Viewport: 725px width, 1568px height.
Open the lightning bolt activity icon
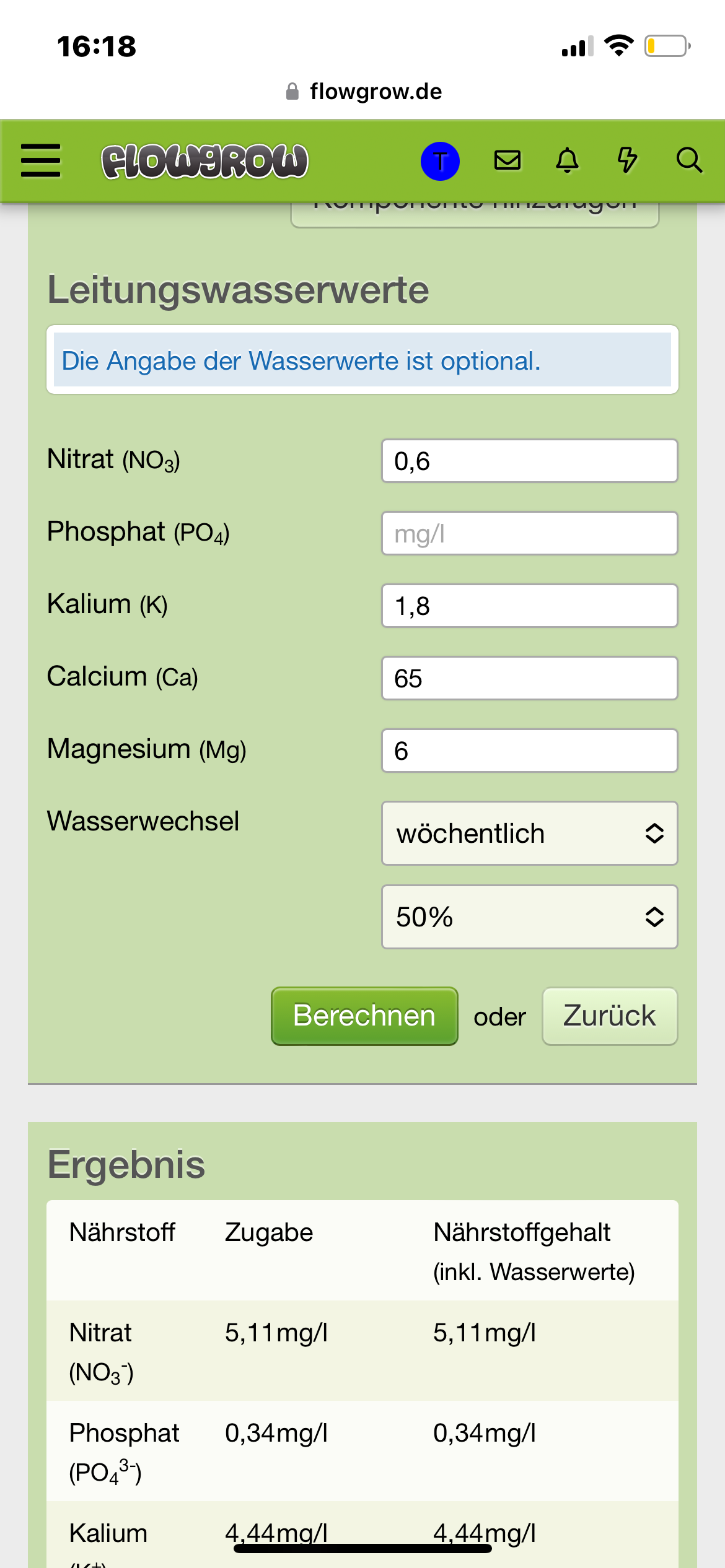click(627, 160)
